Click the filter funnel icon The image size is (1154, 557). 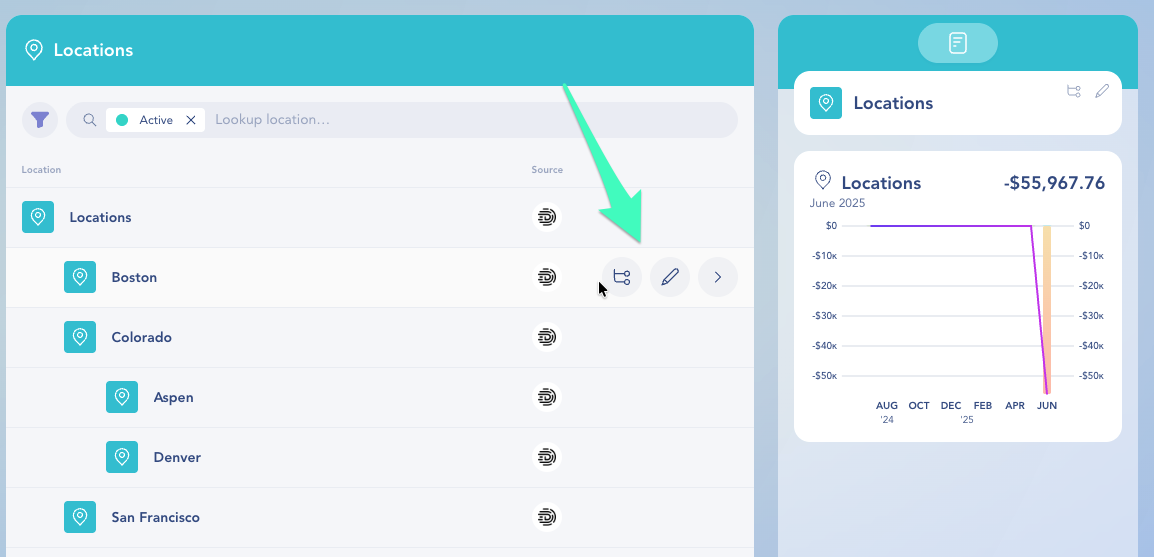coord(39,120)
